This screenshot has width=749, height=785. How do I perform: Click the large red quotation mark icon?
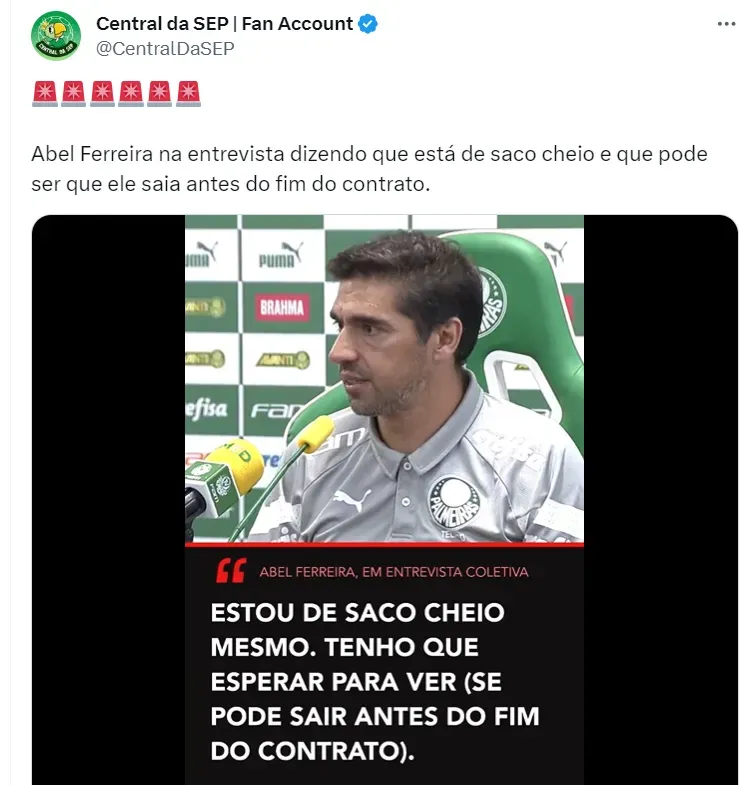pyautogui.click(x=231, y=571)
